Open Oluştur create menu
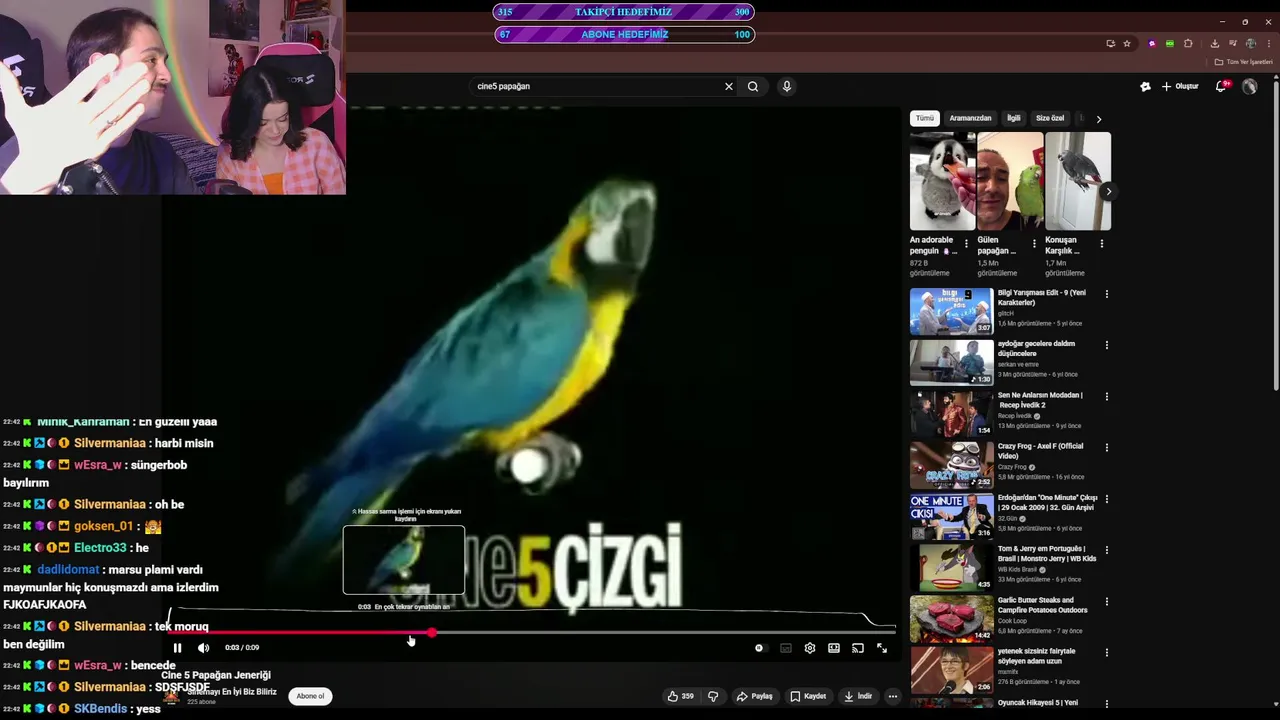The height and width of the screenshot is (720, 1280). click(1180, 86)
